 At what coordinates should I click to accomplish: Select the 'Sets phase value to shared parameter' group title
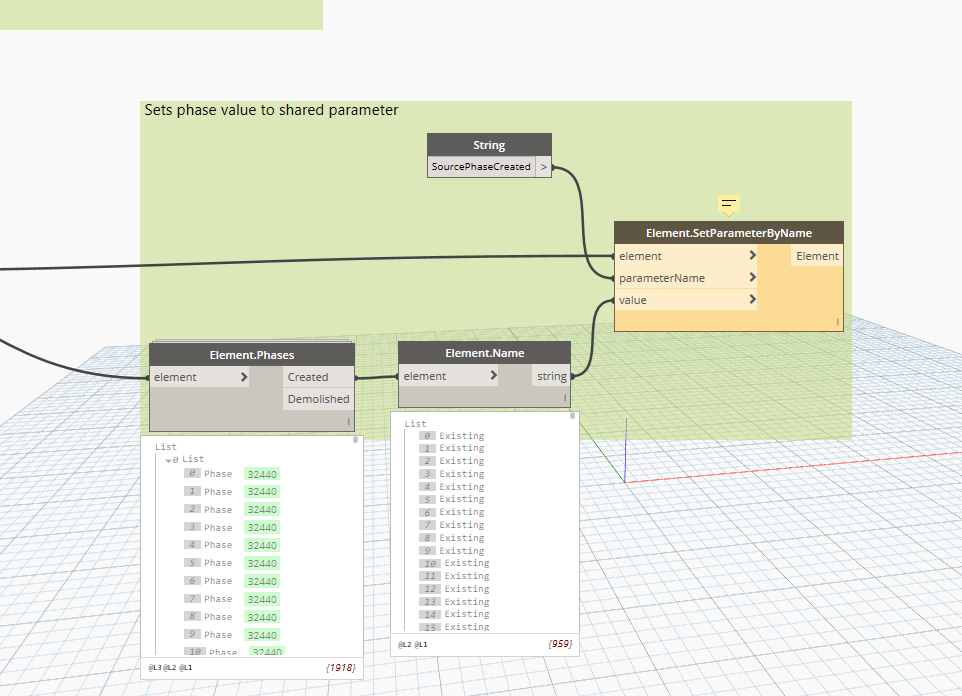pyautogui.click(x=271, y=110)
